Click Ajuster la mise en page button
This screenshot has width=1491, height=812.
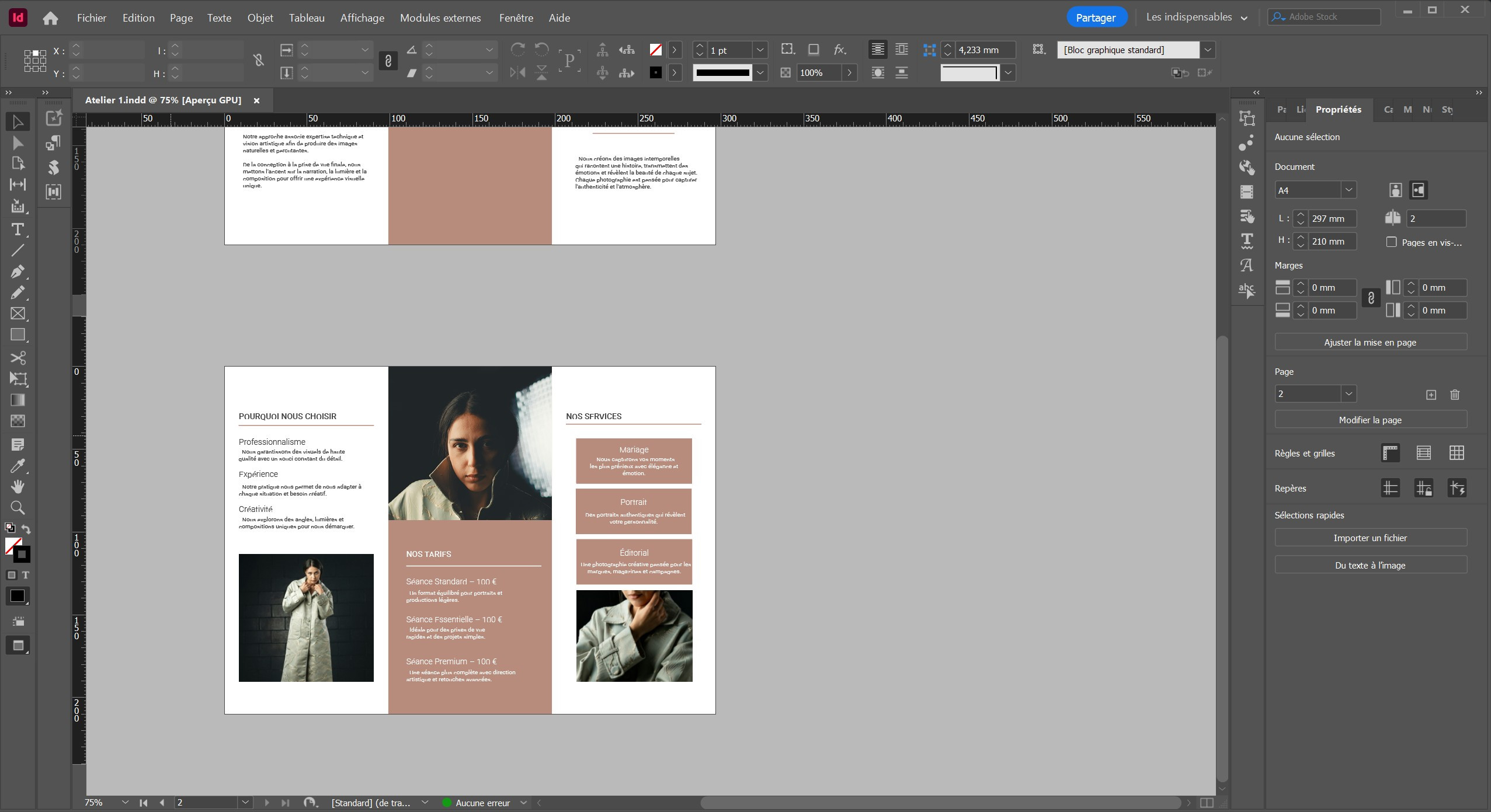[x=1370, y=342]
